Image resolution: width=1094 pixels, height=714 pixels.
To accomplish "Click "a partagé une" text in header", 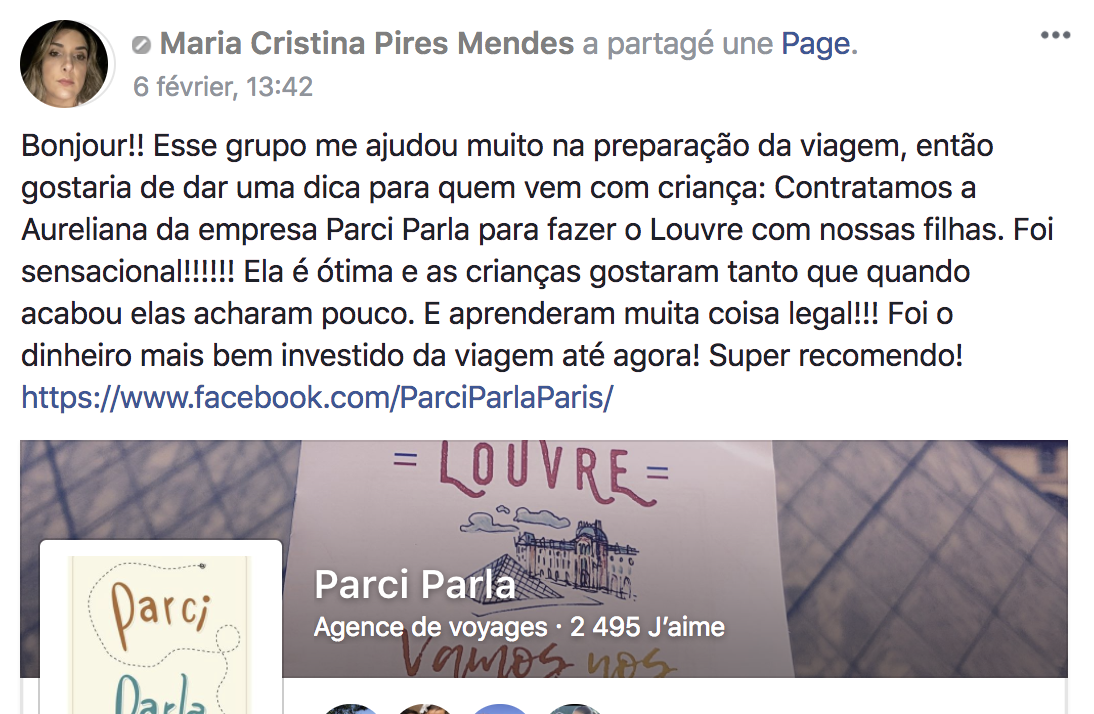I will (677, 44).
